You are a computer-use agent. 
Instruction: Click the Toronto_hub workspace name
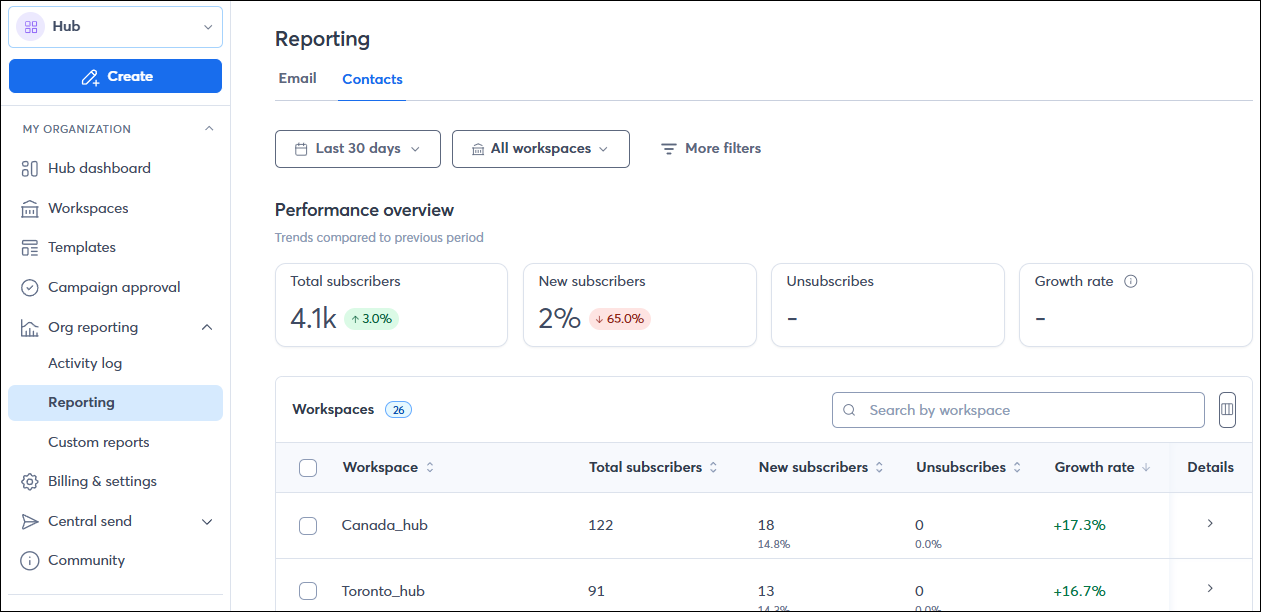click(x=383, y=591)
